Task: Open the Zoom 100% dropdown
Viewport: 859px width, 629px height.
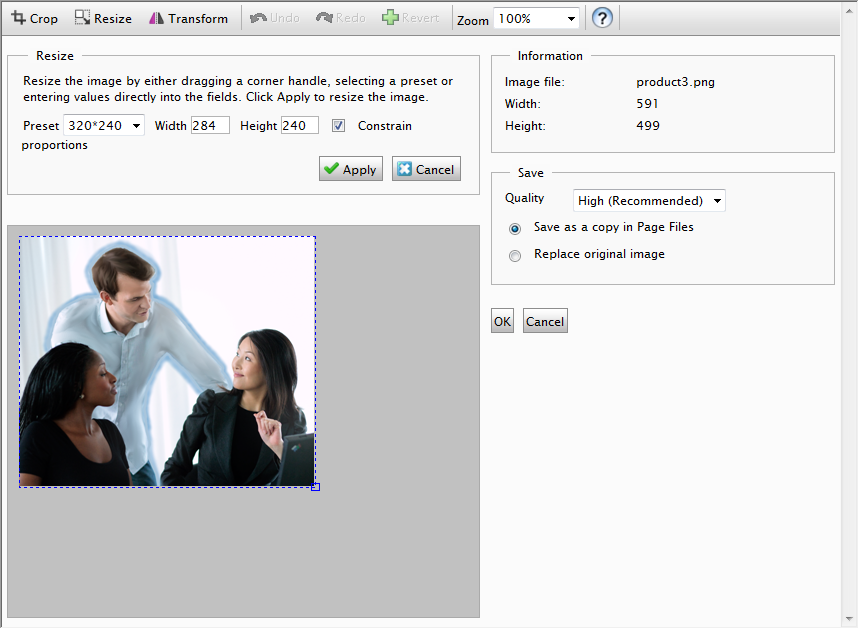Action: point(536,19)
